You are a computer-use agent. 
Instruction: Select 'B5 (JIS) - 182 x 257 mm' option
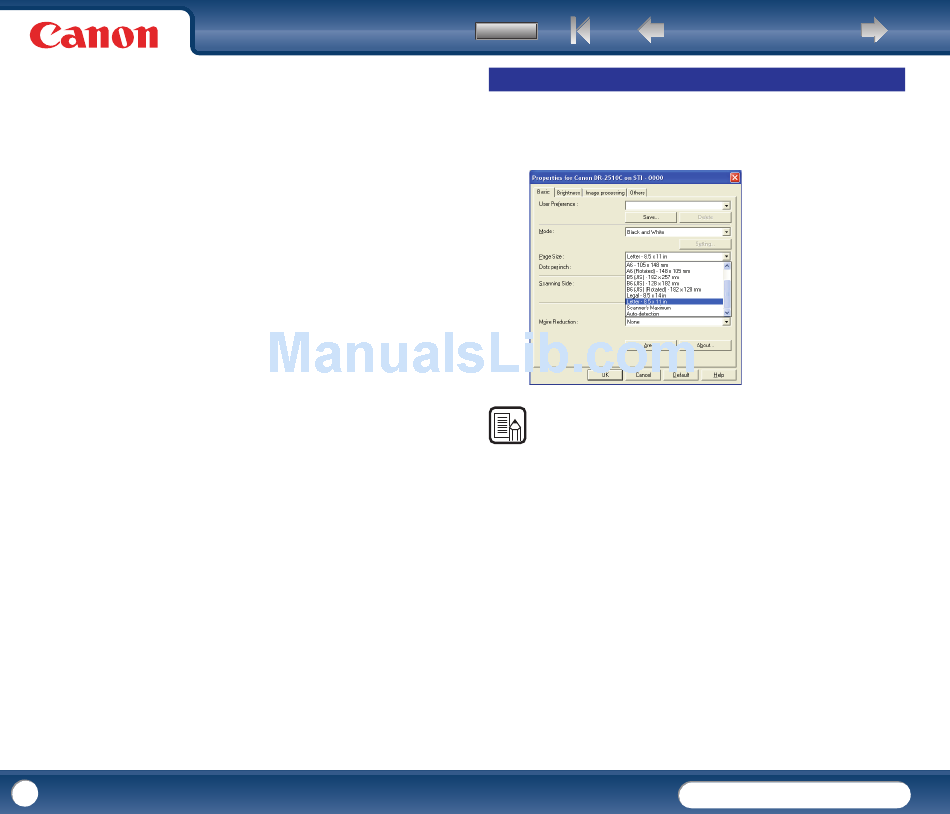(x=674, y=277)
